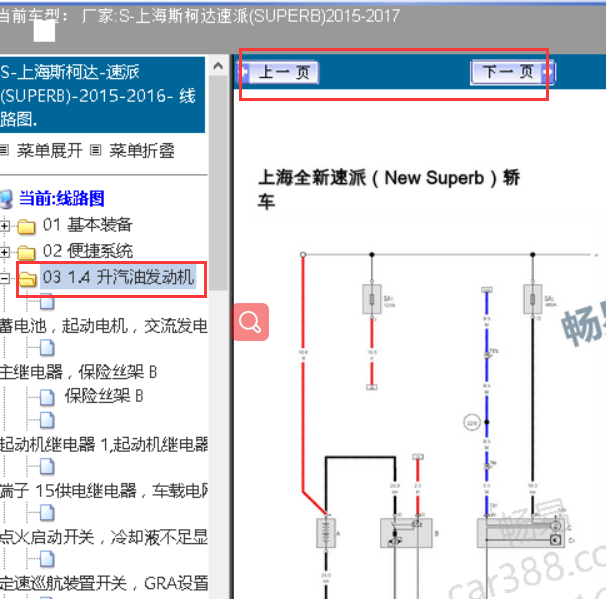Select 03 1.4 升汽油发动机 tree label
Image resolution: width=606 pixels, height=599 pixels.
(118, 277)
